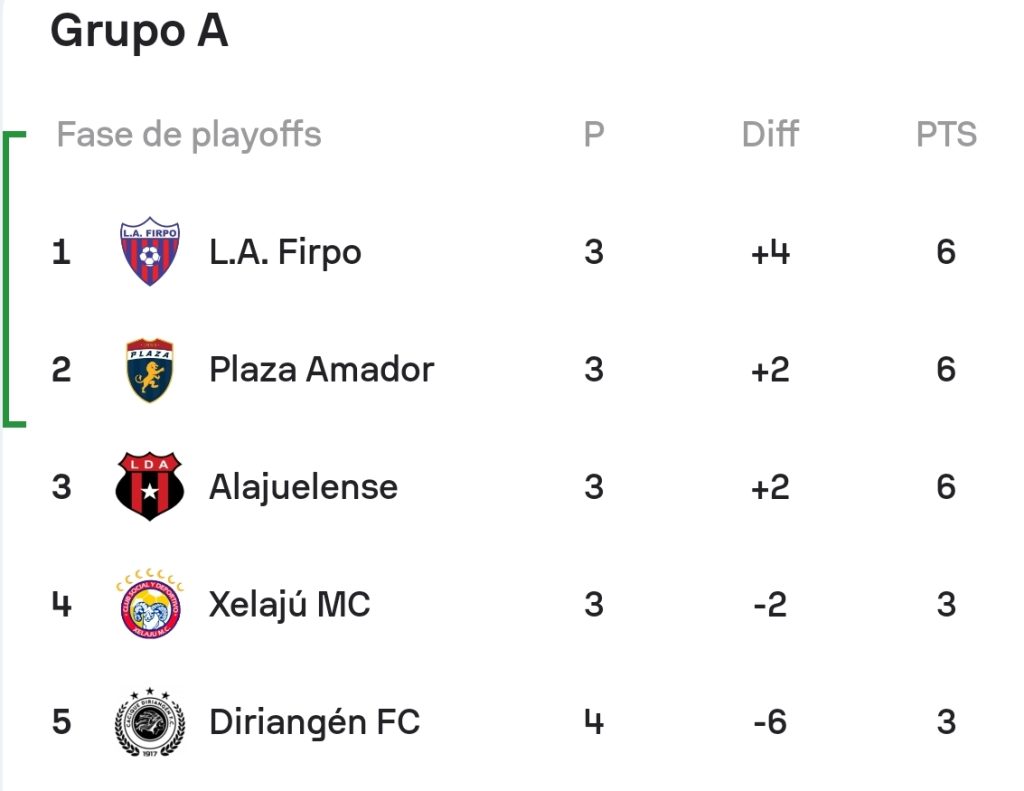Click Diriangén FC's 4 matches played
Image resolution: width=1024 pixels, height=791 pixels.
[x=594, y=722]
